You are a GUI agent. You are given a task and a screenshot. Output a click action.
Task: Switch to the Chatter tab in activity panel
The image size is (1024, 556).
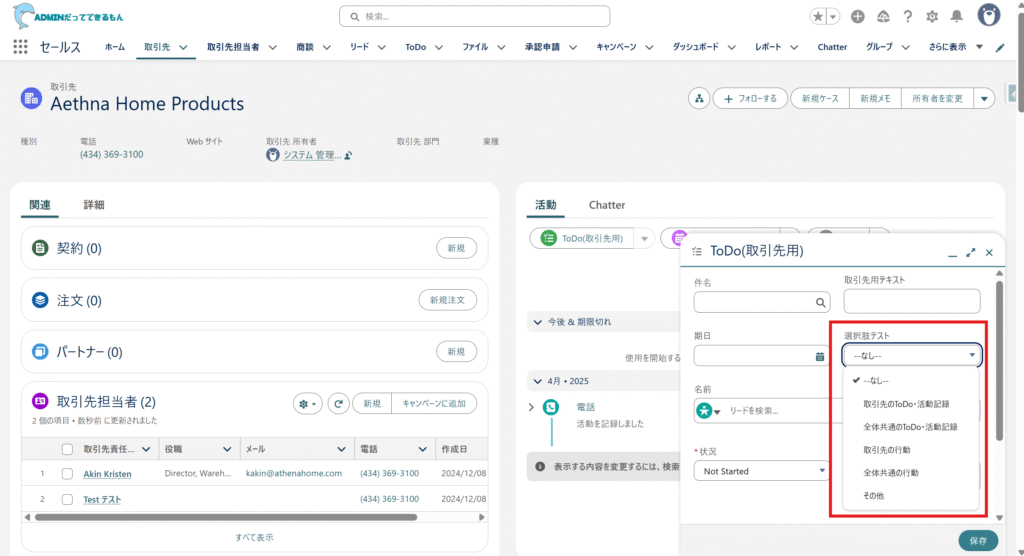pyautogui.click(x=607, y=205)
